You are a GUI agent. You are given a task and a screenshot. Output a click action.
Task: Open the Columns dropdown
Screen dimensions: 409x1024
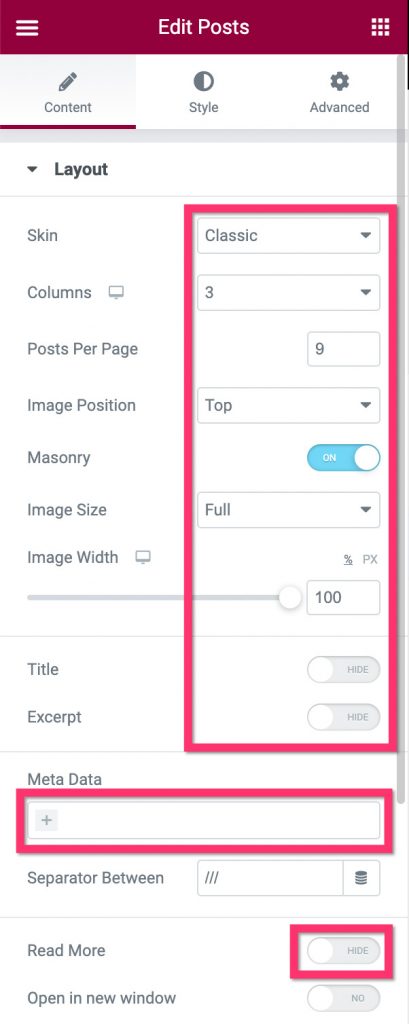coord(288,293)
